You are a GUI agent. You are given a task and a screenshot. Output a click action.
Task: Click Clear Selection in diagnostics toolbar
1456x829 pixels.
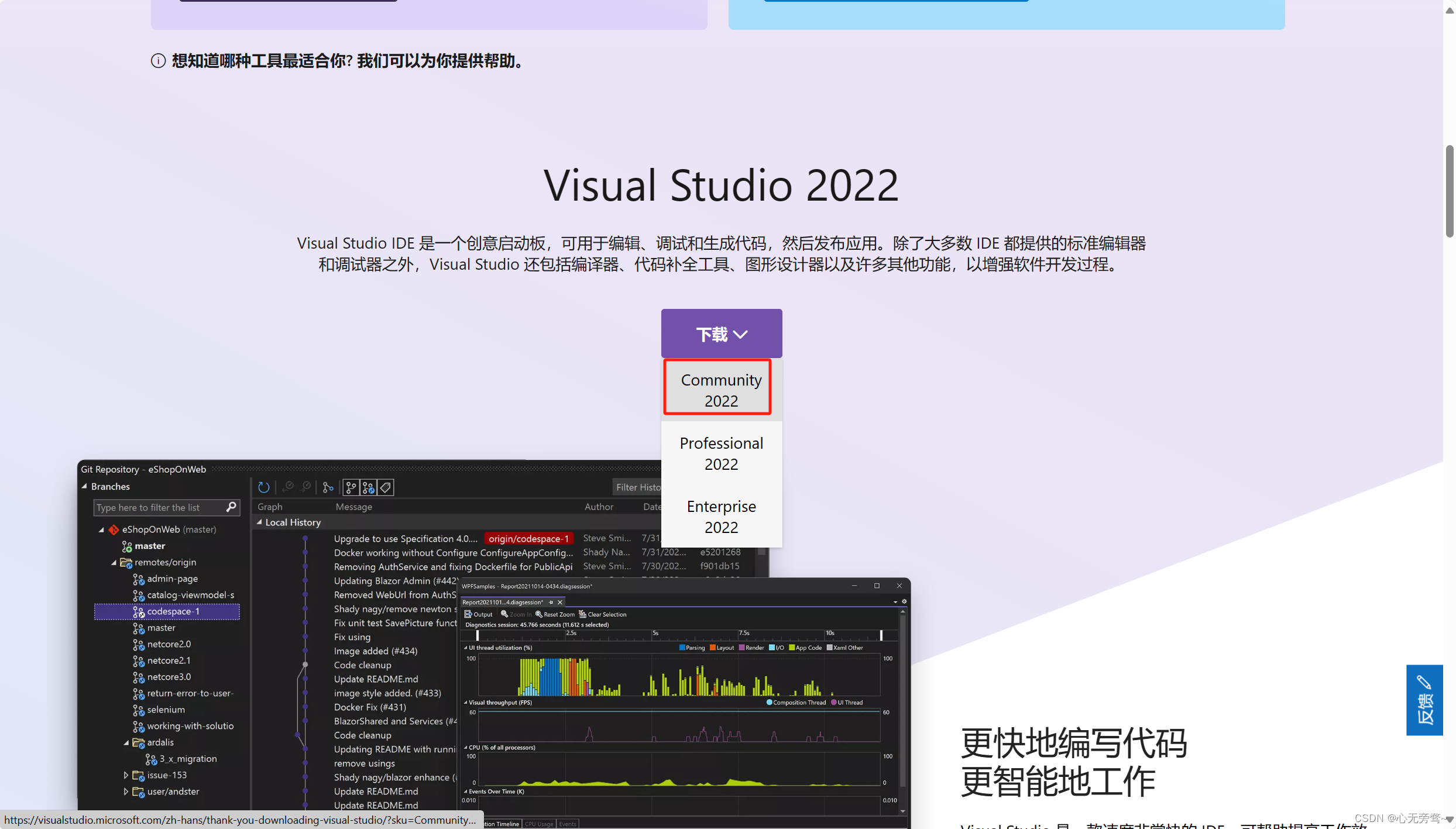(x=602, y=614)
